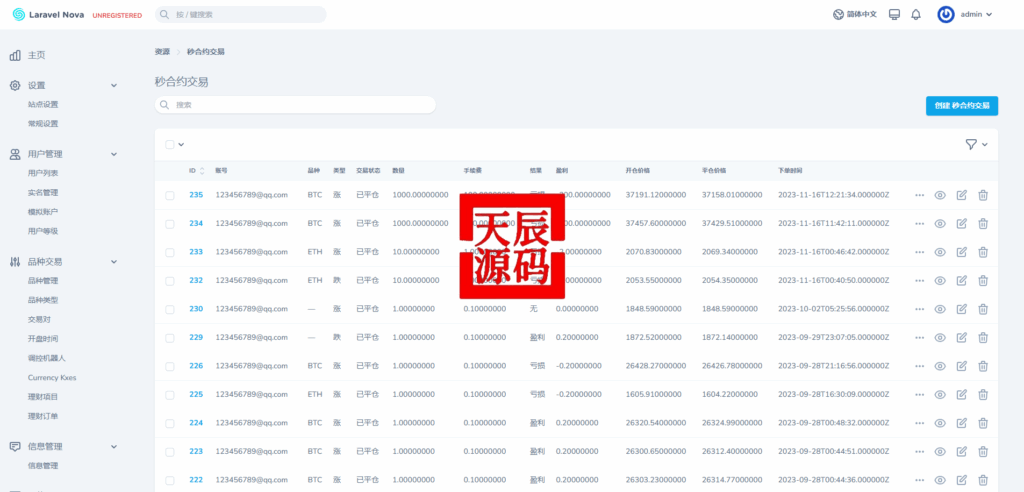Open 站点设置 in sidebar
The height and width of the screenshot is (492, 1024).
pos(43,105)
